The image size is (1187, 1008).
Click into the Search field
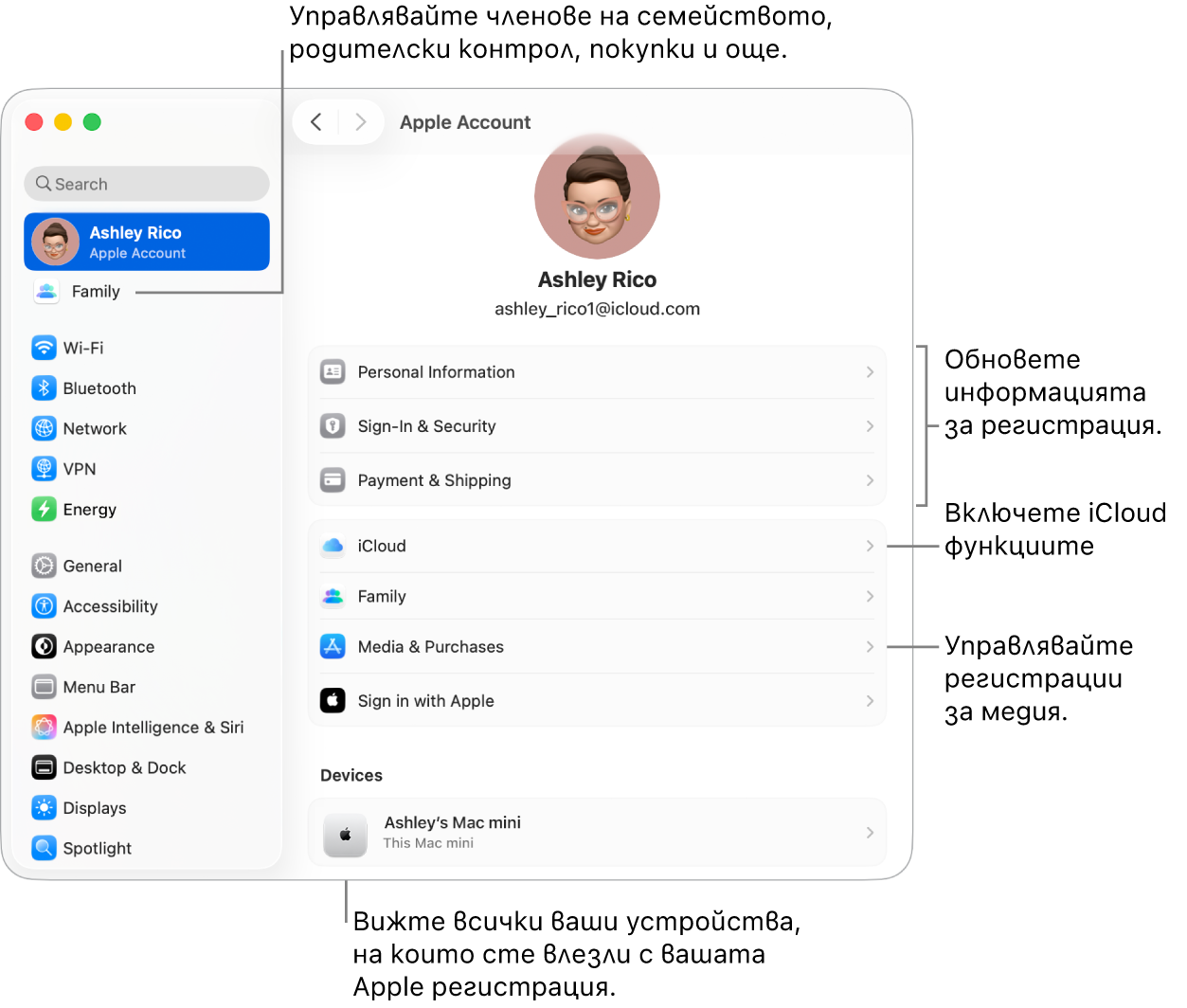(146, 183)
